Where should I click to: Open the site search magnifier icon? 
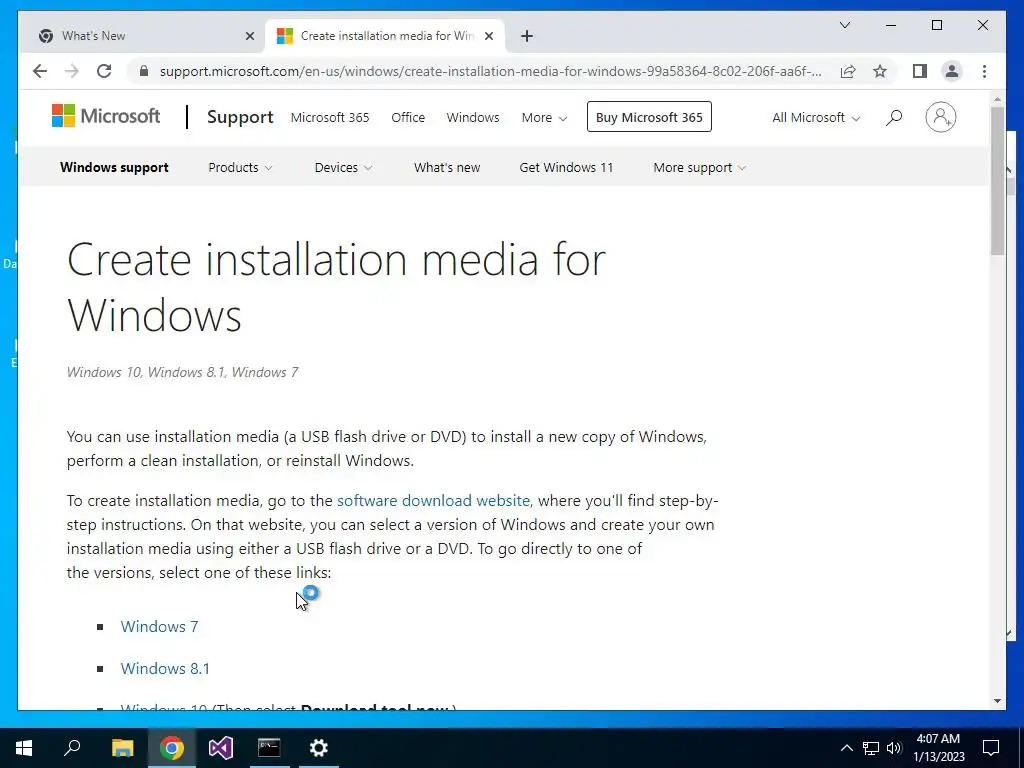893,118
